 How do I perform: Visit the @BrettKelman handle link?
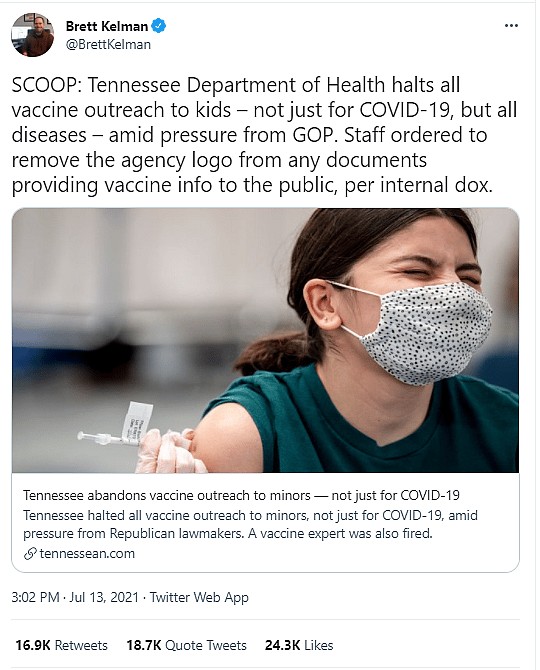[108, 44]
